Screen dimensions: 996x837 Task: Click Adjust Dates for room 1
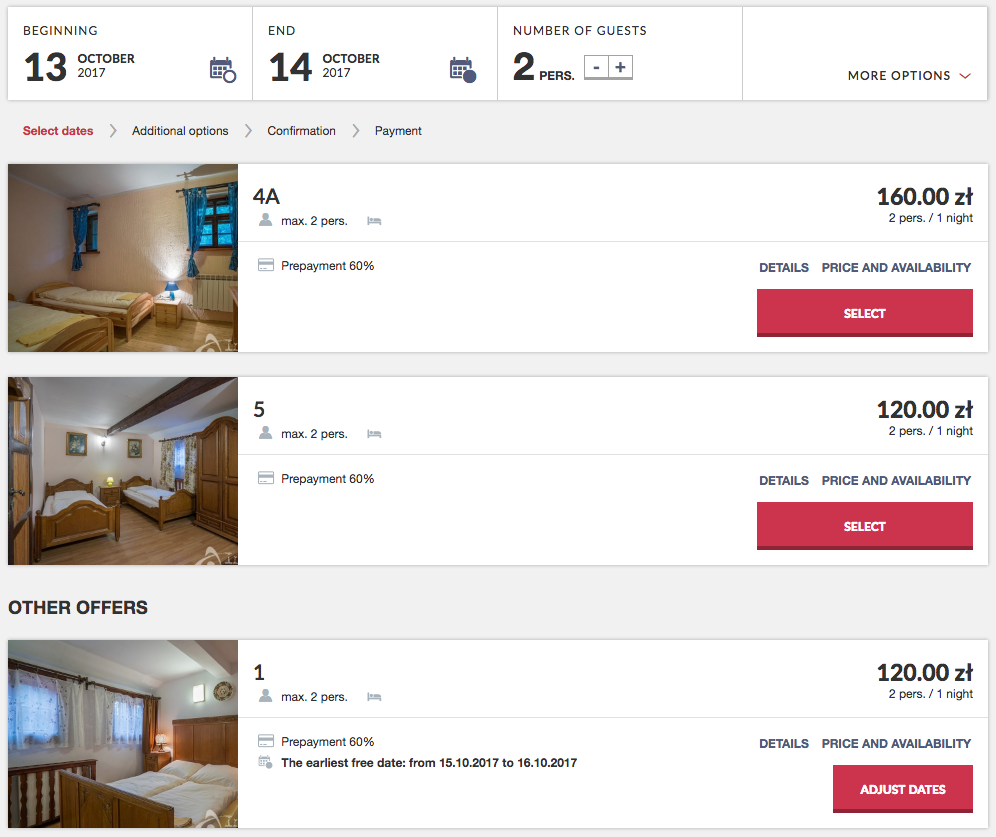(902, 789)
